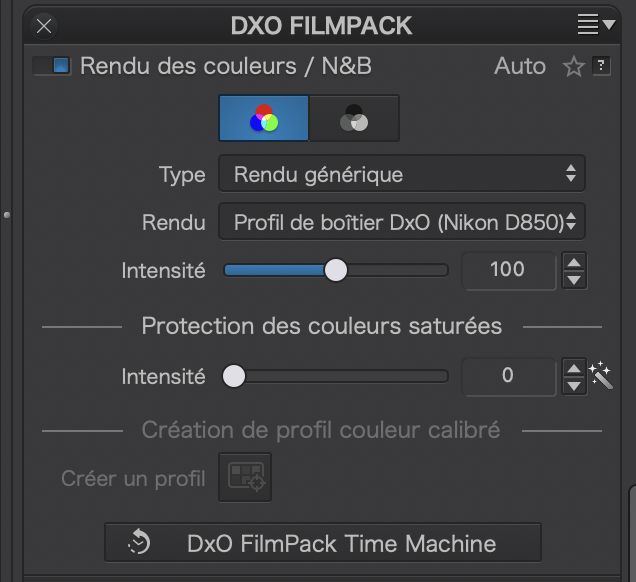Click the magic wand auto icon
The width and height of the screenshot is (636, 582).
coord(601,376)
